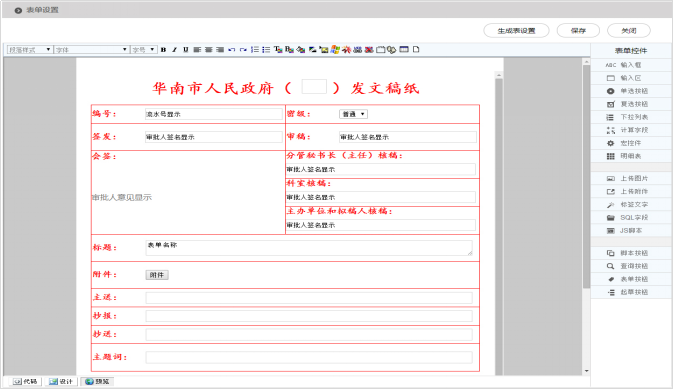Click the redo arrow icon
The image size is (674, 389).
click(243, 50)
